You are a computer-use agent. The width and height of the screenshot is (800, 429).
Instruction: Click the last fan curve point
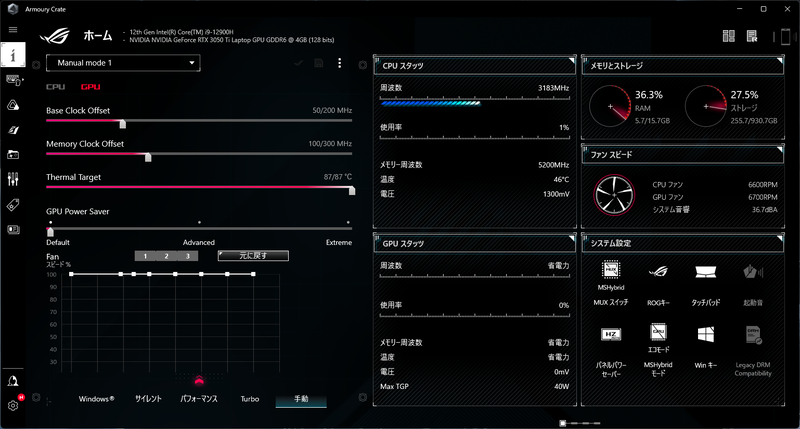[254, 274]
